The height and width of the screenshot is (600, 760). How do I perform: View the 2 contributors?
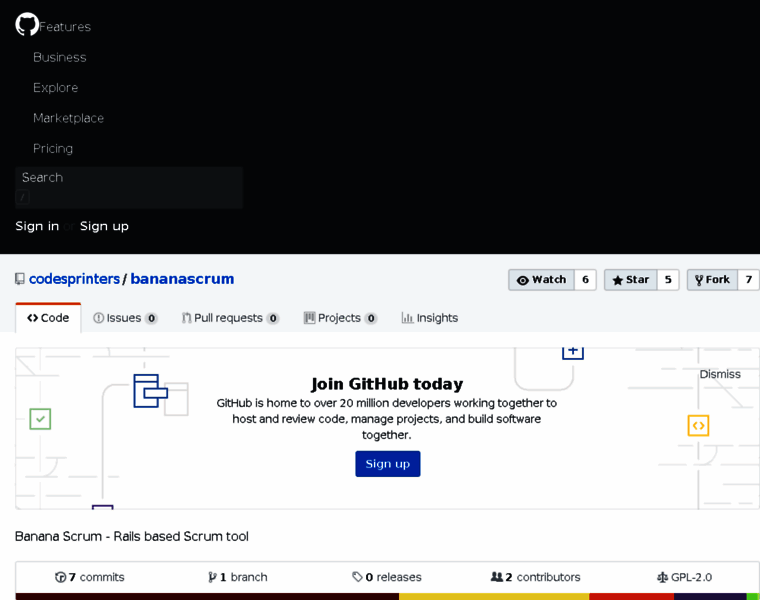[536, 577]
